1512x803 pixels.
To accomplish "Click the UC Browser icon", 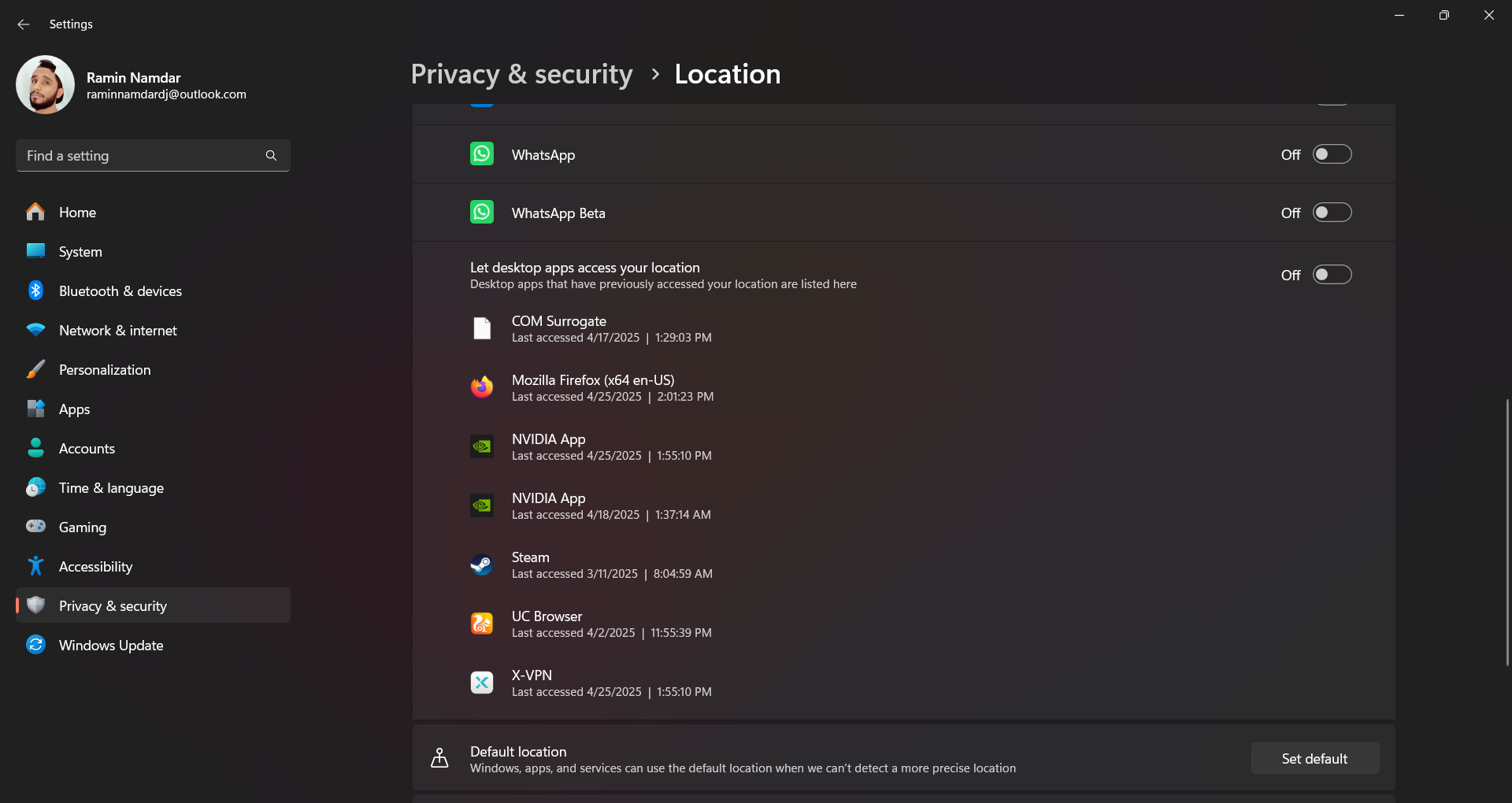I will (x=481, y=624).
